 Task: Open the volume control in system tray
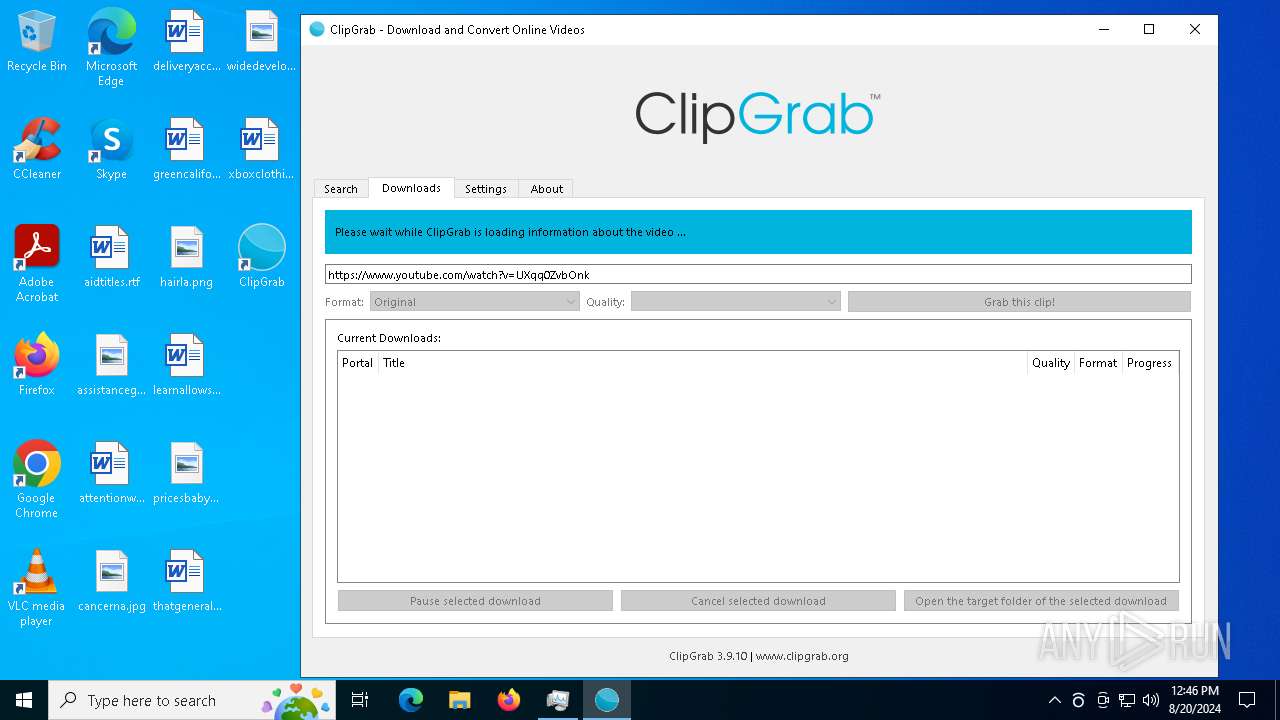(1151, 700)
